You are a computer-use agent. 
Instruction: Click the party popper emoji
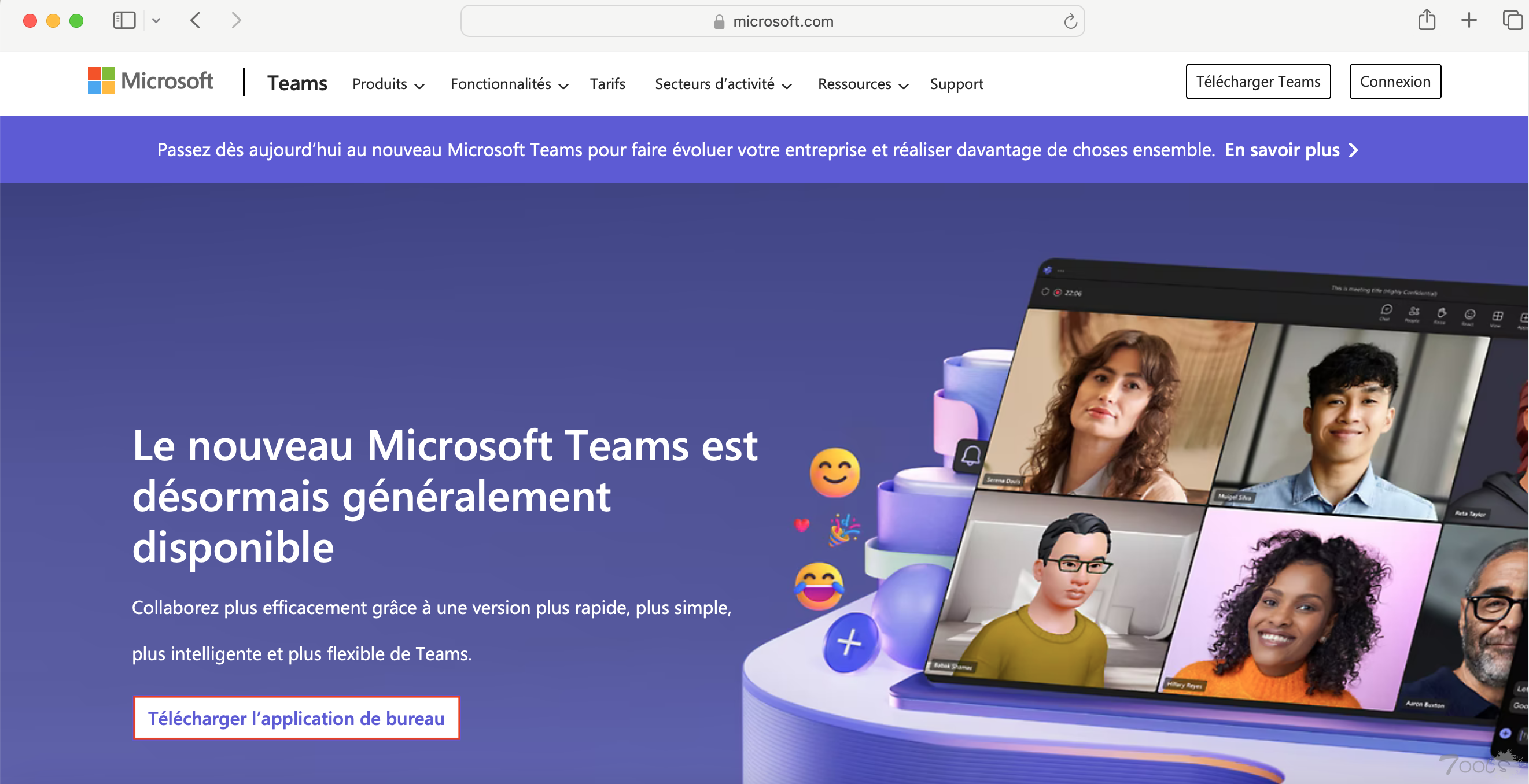pos(844,530)
